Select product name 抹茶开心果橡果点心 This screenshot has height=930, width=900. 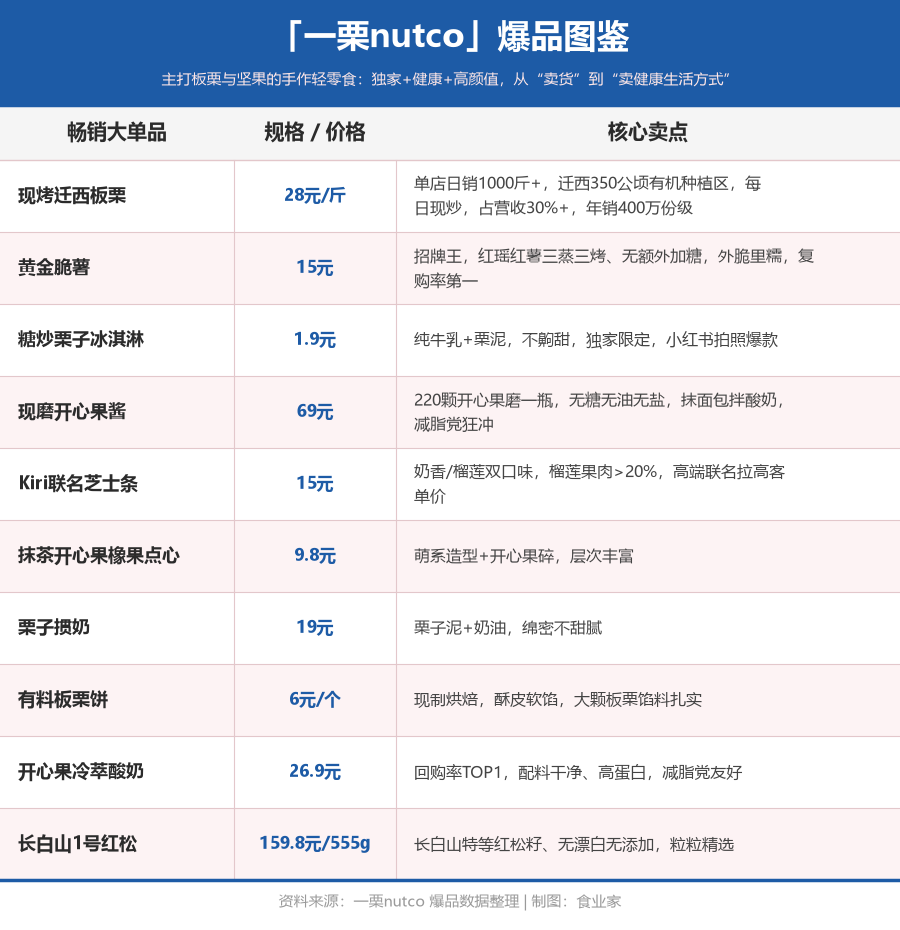point(98,556)
